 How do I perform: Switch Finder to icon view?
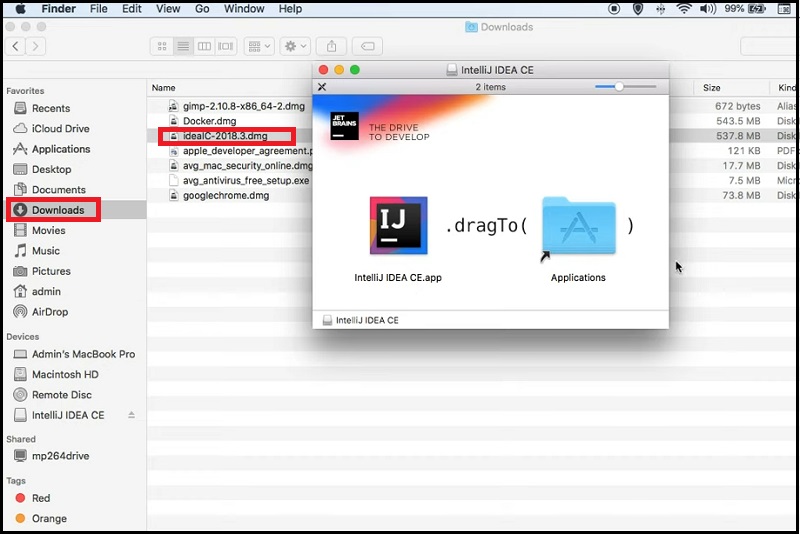tap(162, 47)
